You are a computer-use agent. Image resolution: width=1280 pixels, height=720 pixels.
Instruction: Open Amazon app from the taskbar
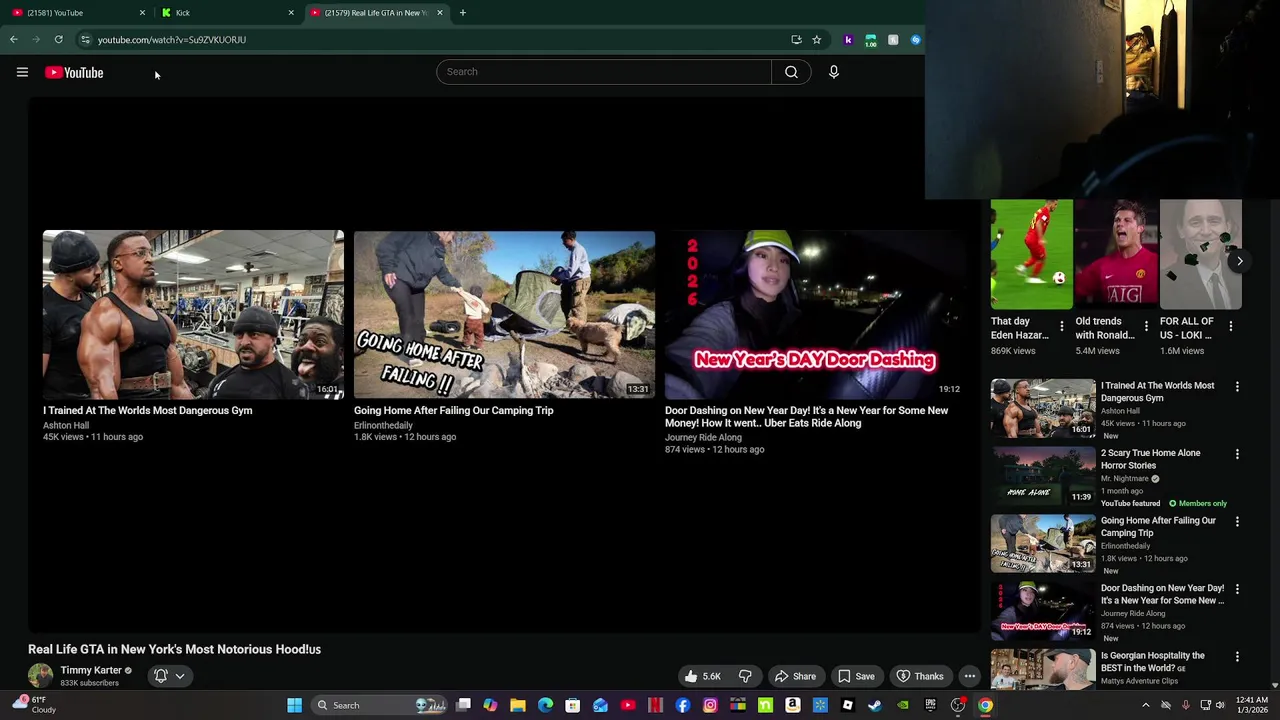coord(792,705)
